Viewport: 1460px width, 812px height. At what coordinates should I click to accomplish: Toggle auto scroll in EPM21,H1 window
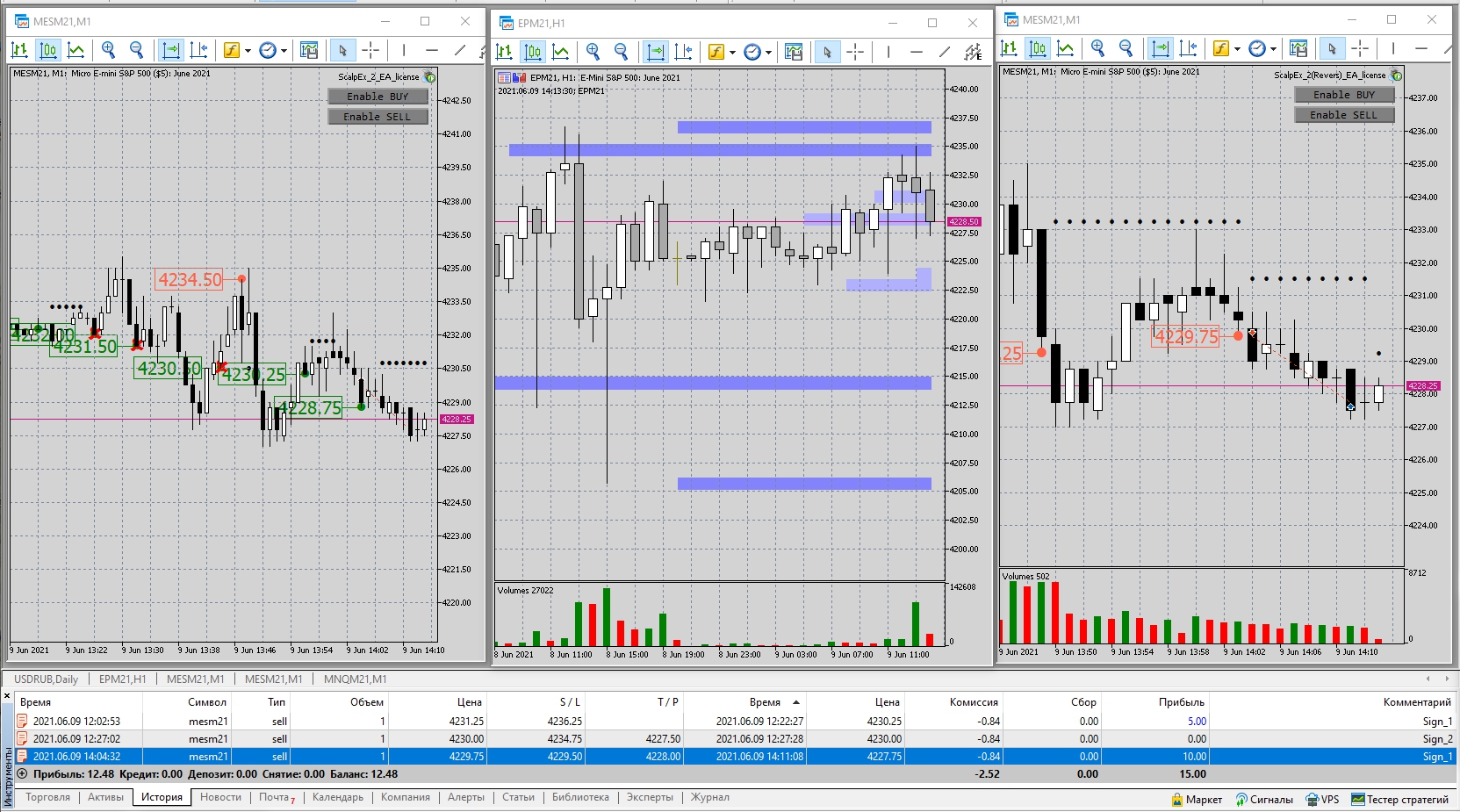655,52
